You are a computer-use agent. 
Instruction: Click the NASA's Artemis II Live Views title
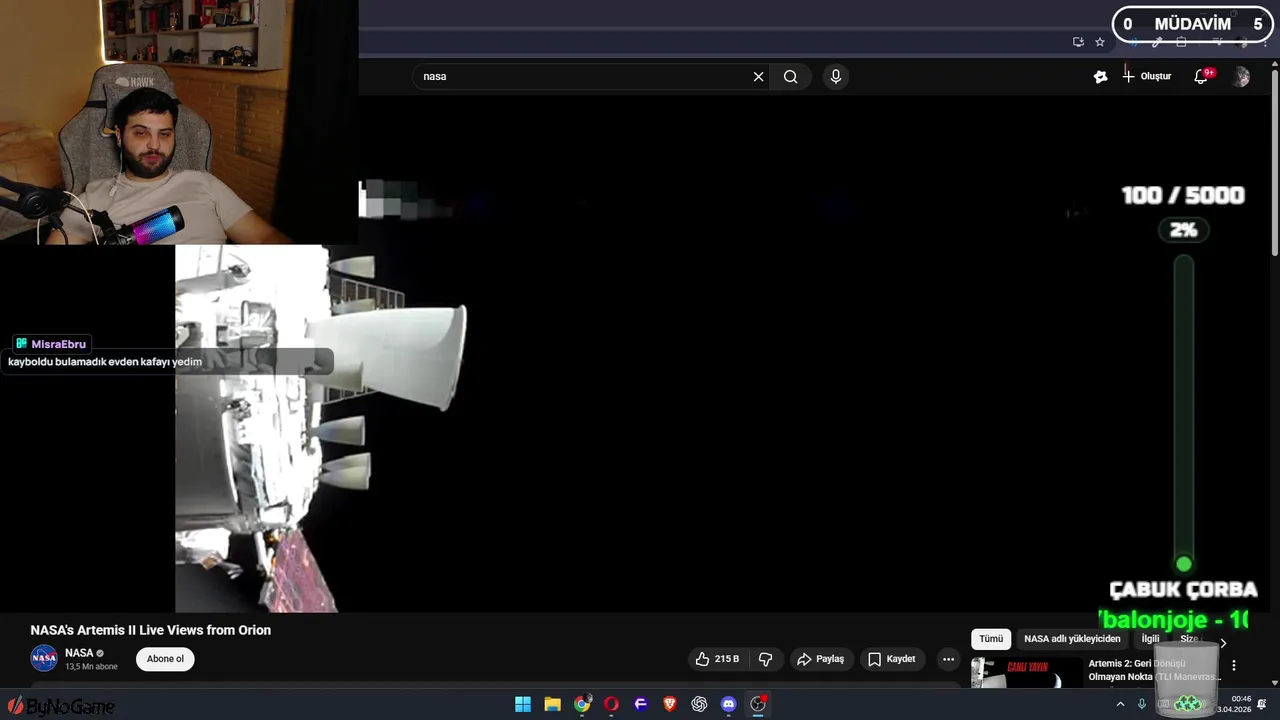(x=151, y=630)
